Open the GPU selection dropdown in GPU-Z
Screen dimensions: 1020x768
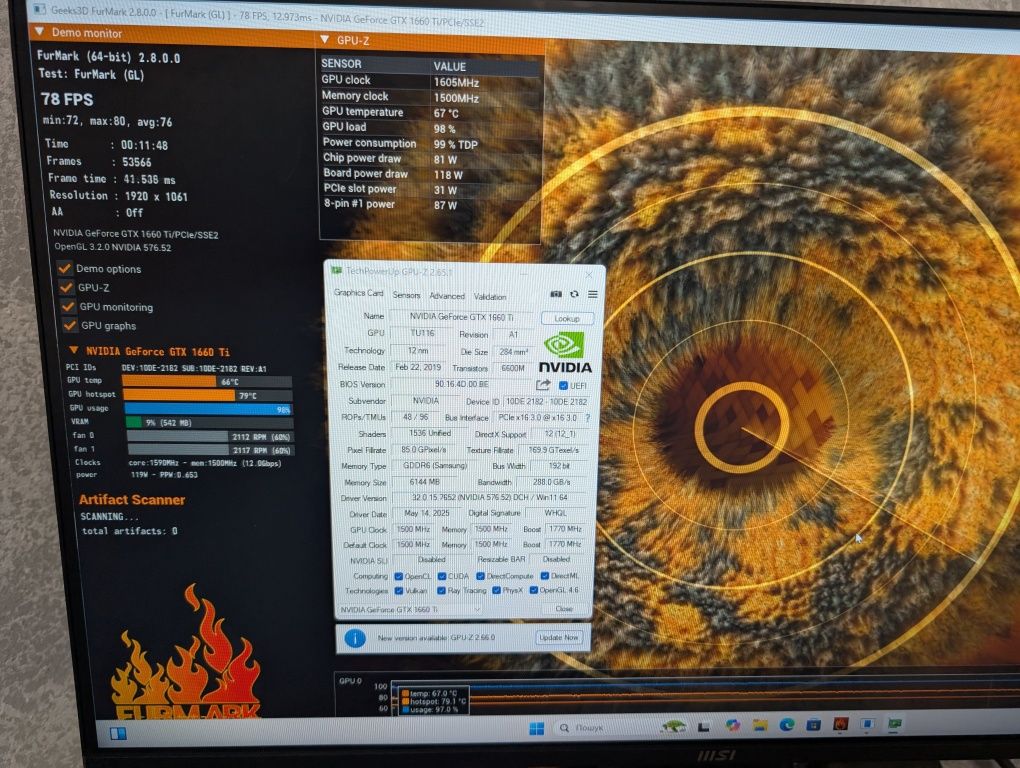[410, 609]
